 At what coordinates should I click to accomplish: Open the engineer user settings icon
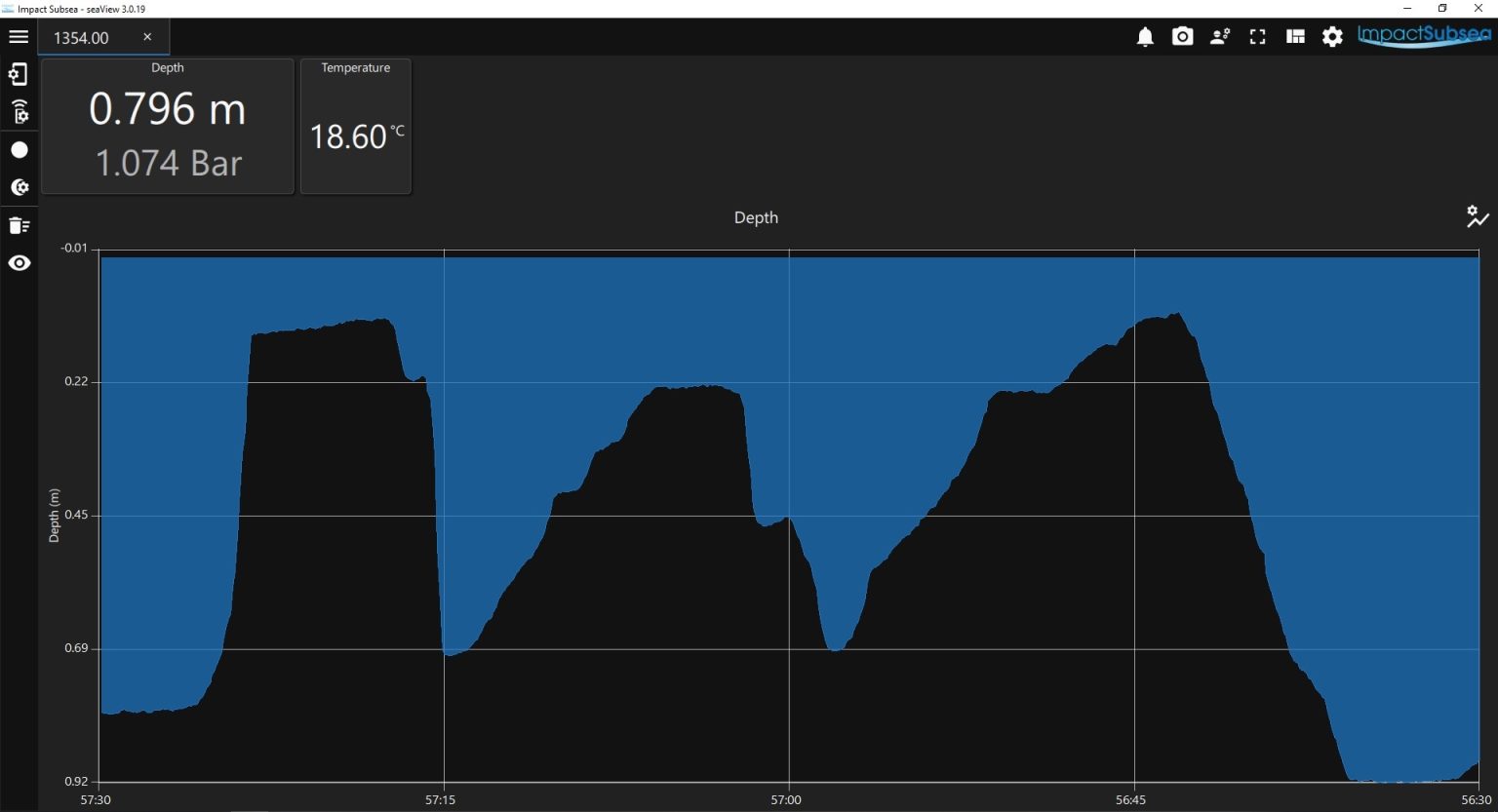[1220, 37]
